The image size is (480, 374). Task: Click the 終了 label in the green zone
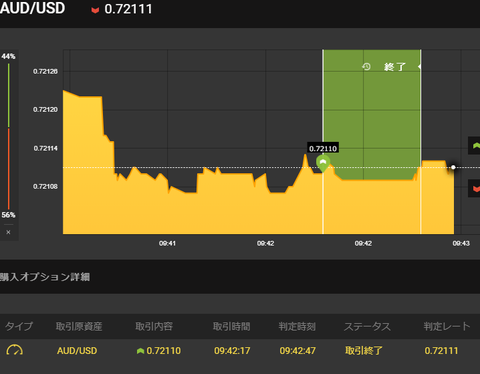click(395, 67)
